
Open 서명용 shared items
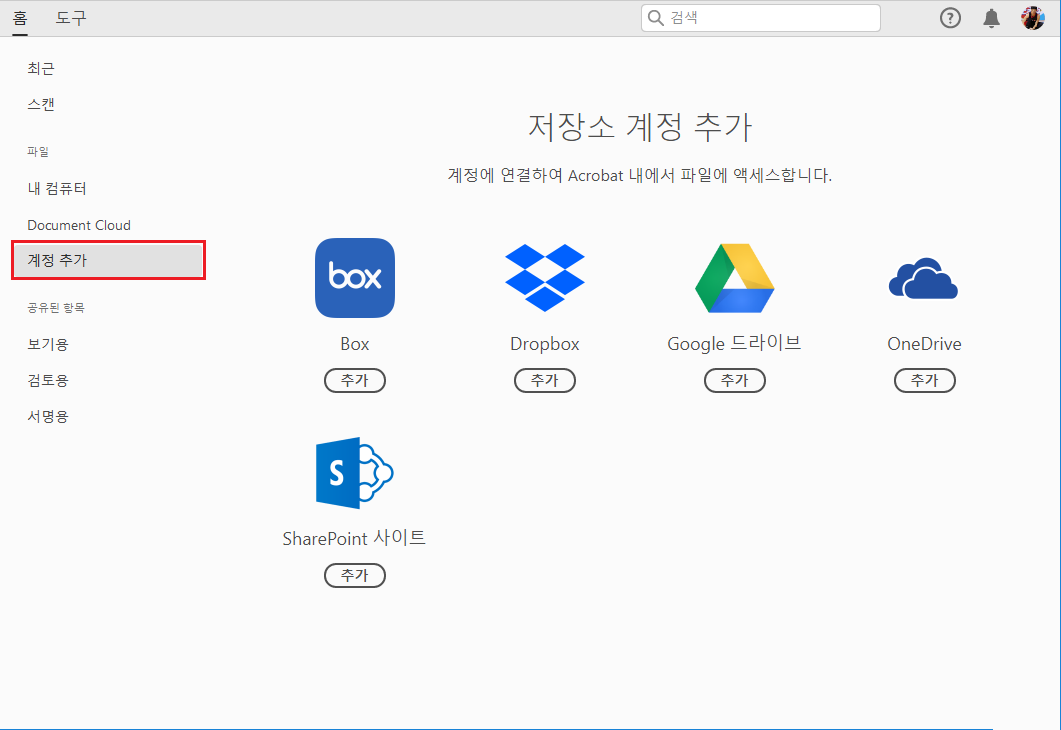47,416
